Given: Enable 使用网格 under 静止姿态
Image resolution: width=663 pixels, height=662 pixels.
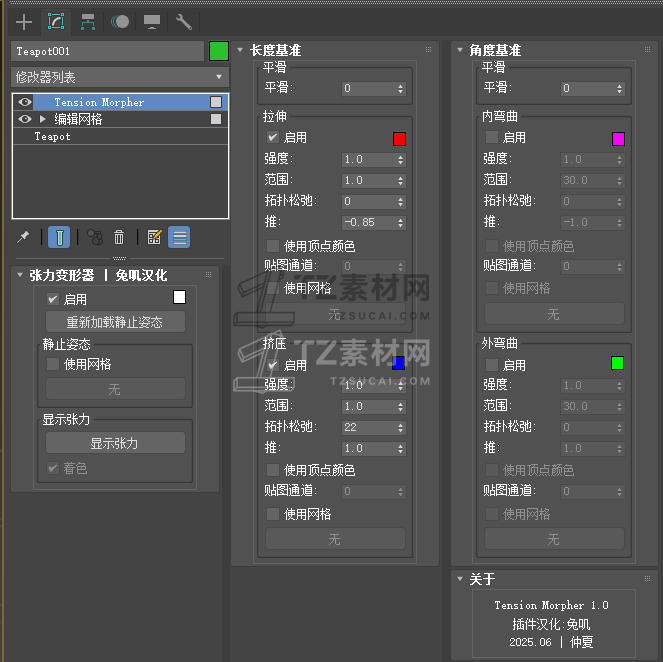Looking at the screenshot, I should [x=53, y=364].
